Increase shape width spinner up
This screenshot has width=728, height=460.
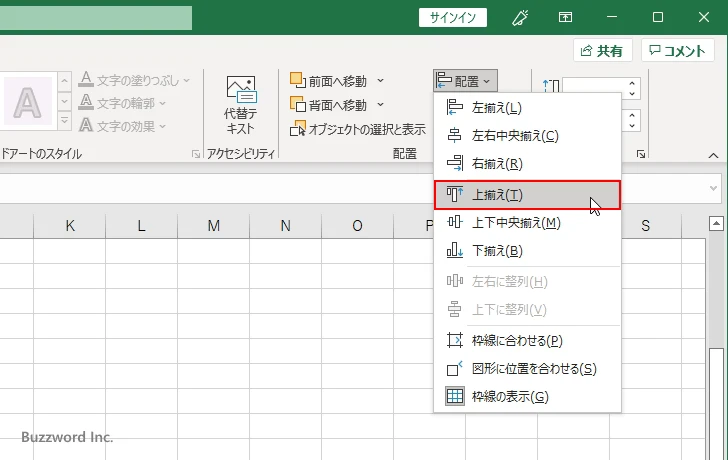coord(632,116)
